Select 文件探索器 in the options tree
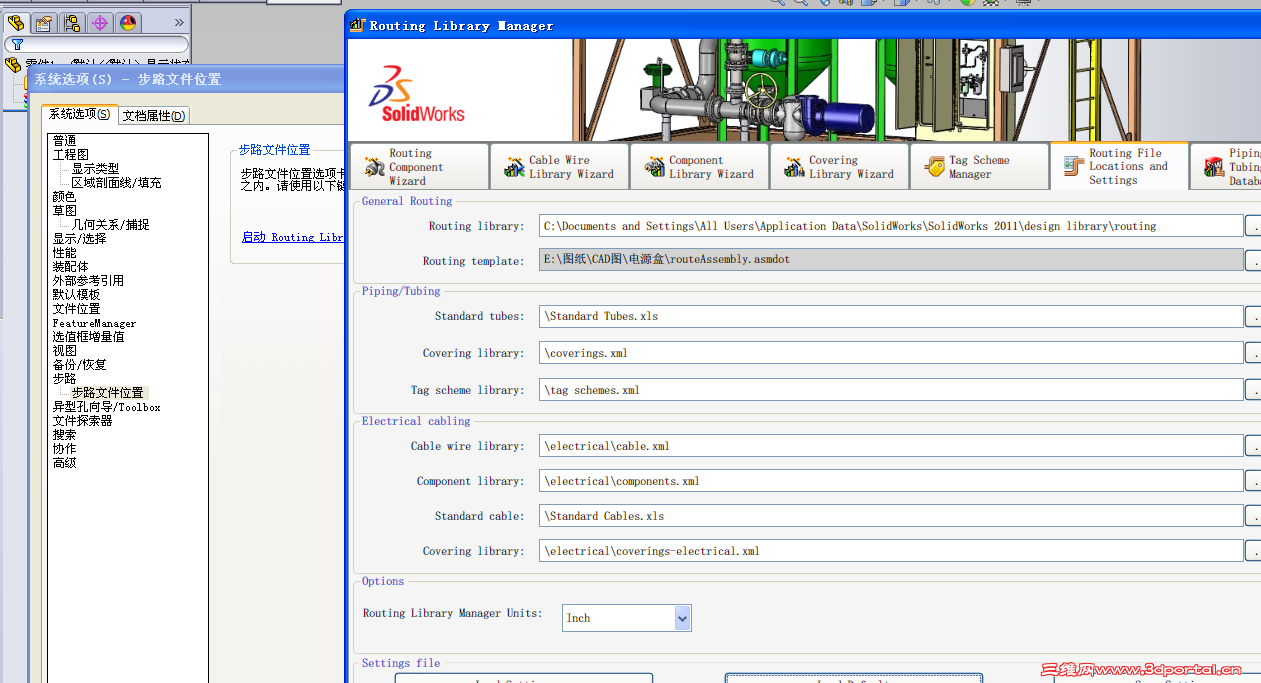This screenshot has height=683, width=1261. point(82,421)
